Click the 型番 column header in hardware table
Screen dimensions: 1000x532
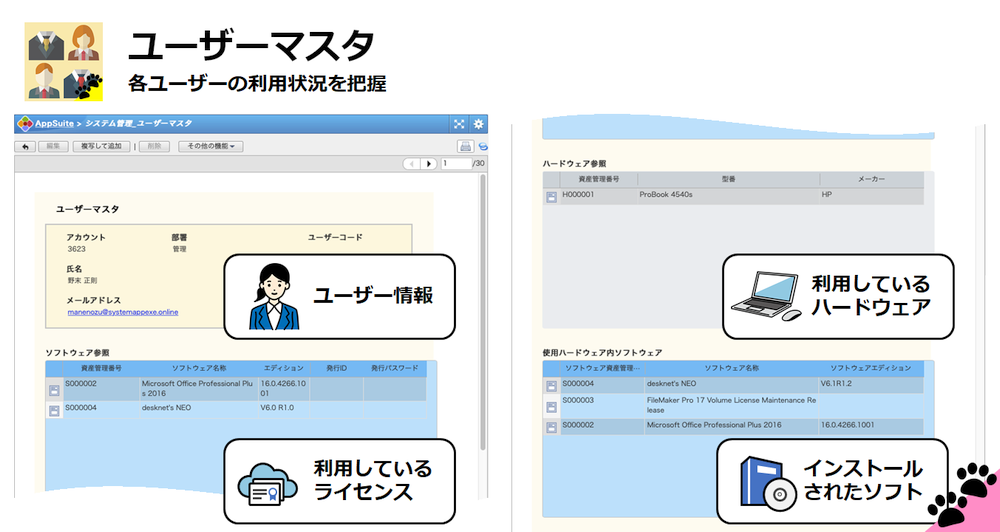point(727,179)
